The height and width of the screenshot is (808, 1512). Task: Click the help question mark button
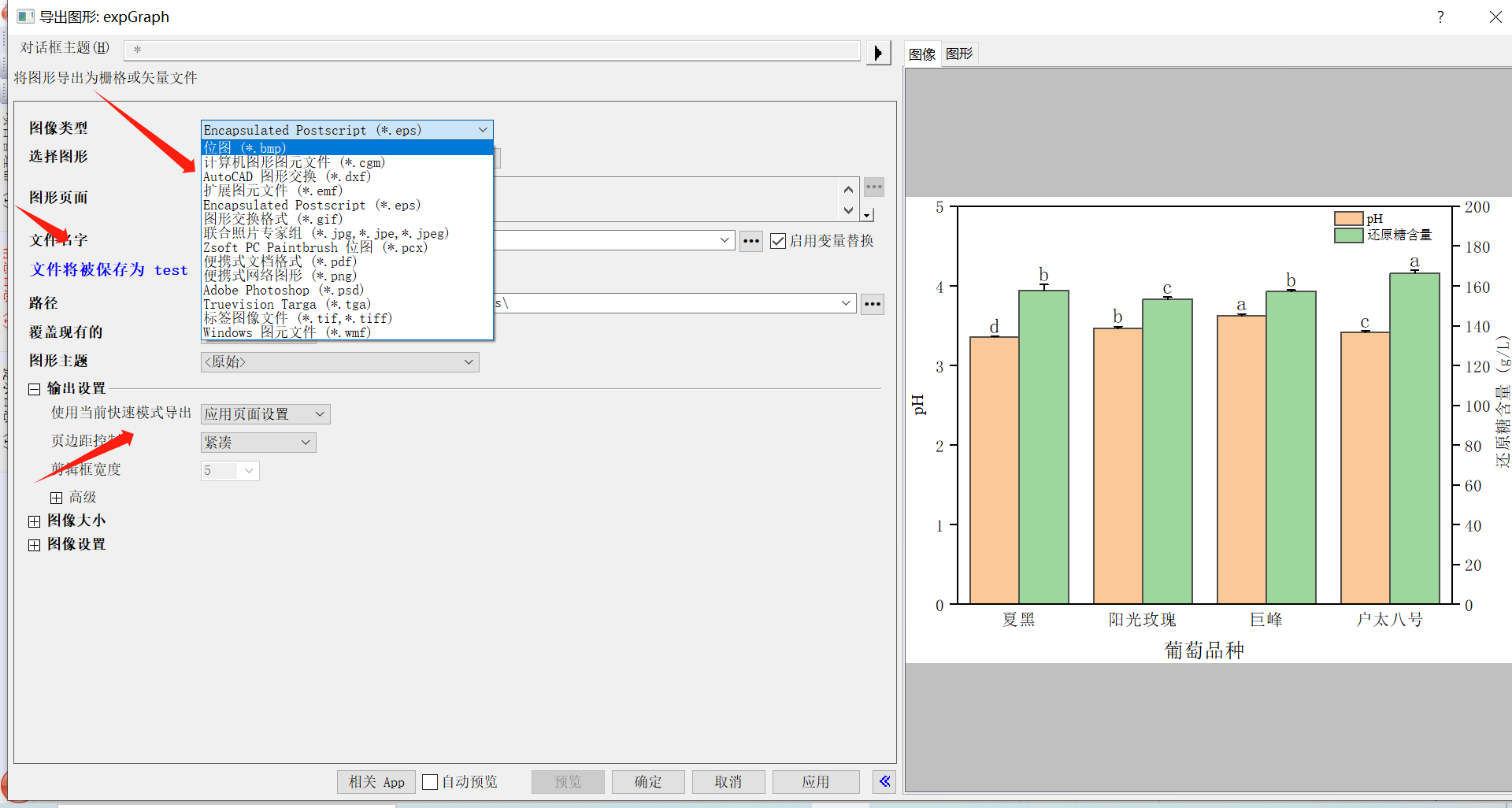click(x=1440, y=17)
